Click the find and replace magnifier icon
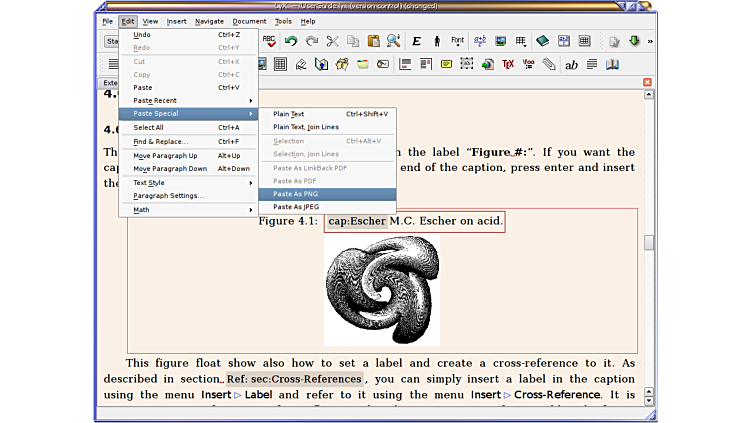The image size is (752, 423). (x=393, y=41)
